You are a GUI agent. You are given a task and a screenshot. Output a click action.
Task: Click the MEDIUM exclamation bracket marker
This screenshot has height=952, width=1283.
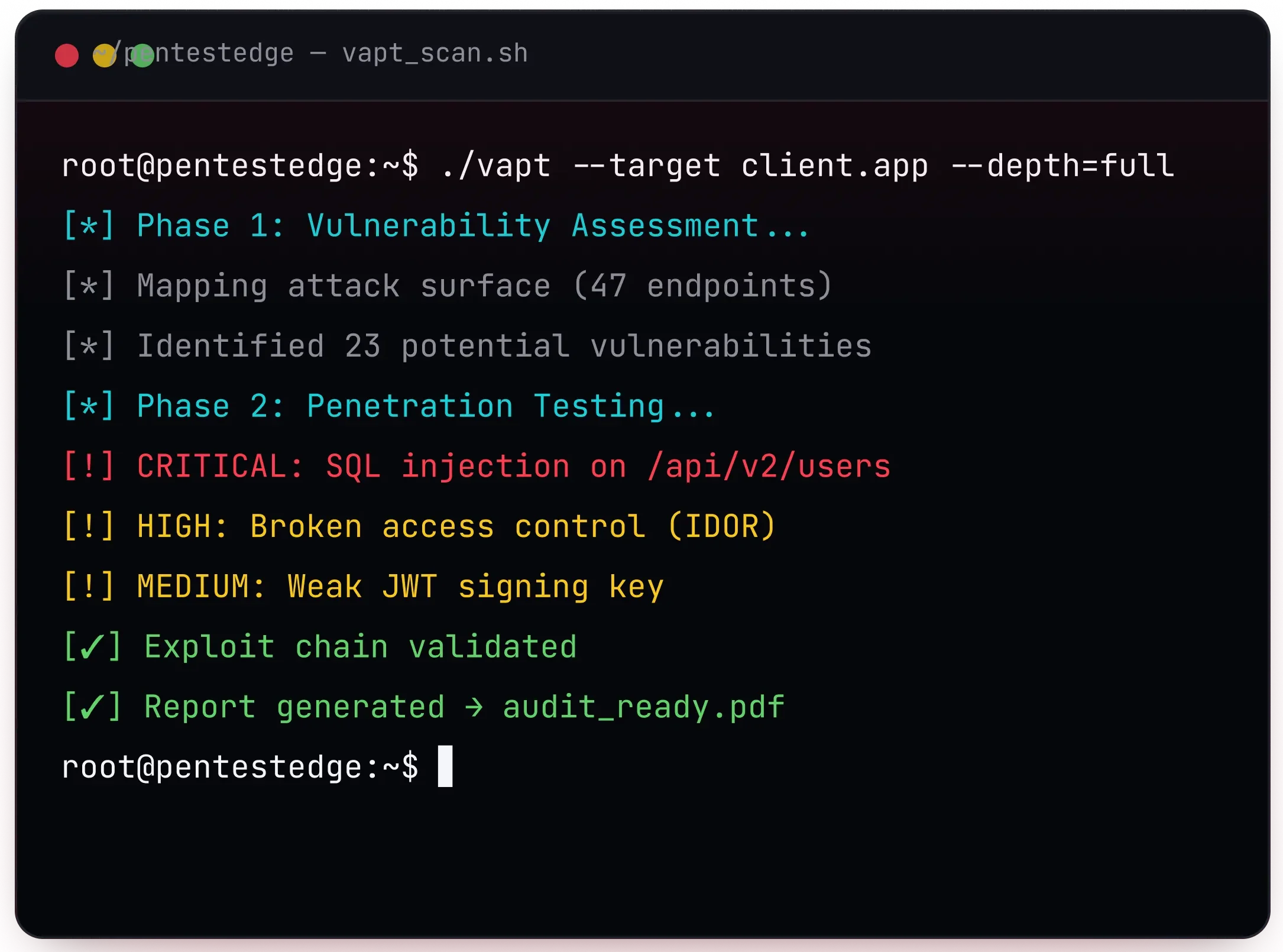89,586
